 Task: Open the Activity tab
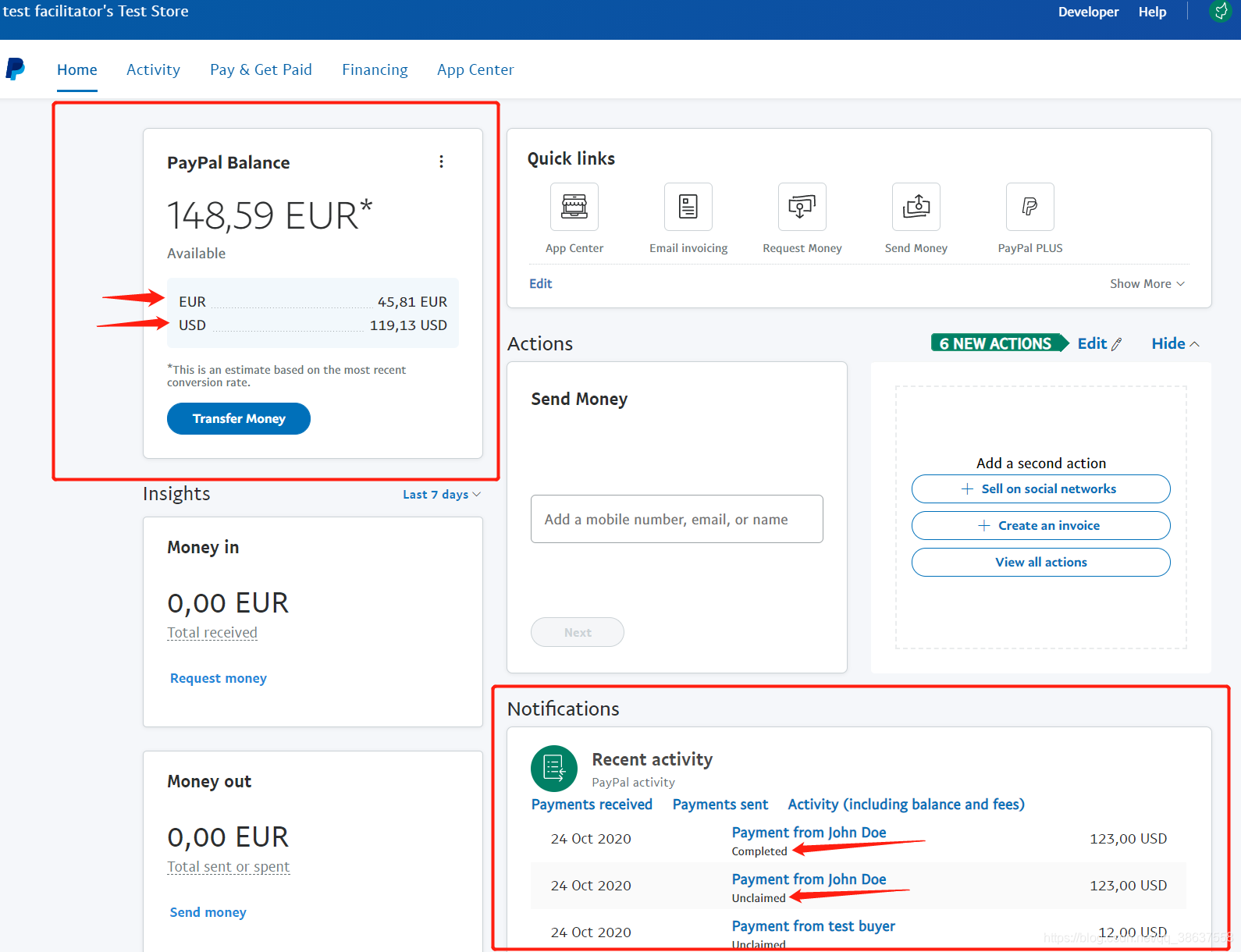(154, 69)
